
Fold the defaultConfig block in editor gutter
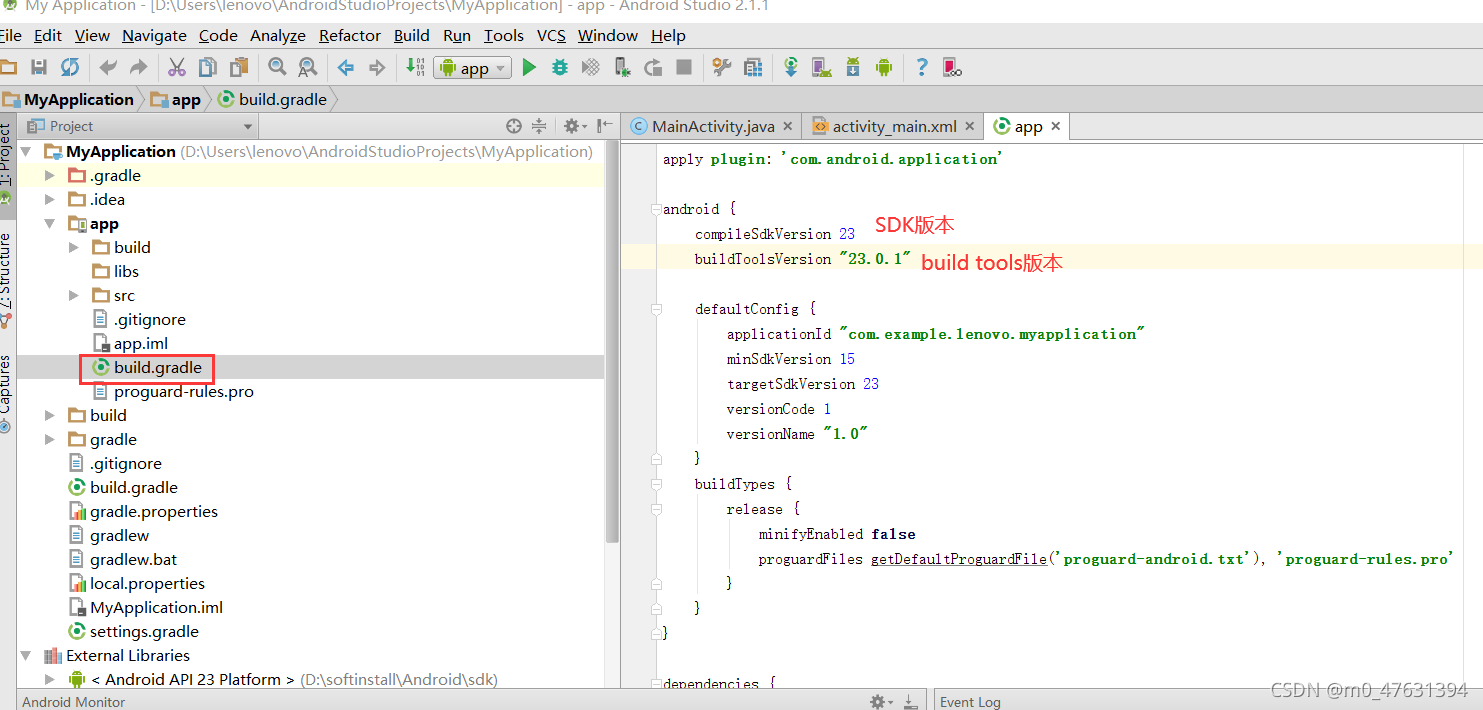[x=656, y=309]
